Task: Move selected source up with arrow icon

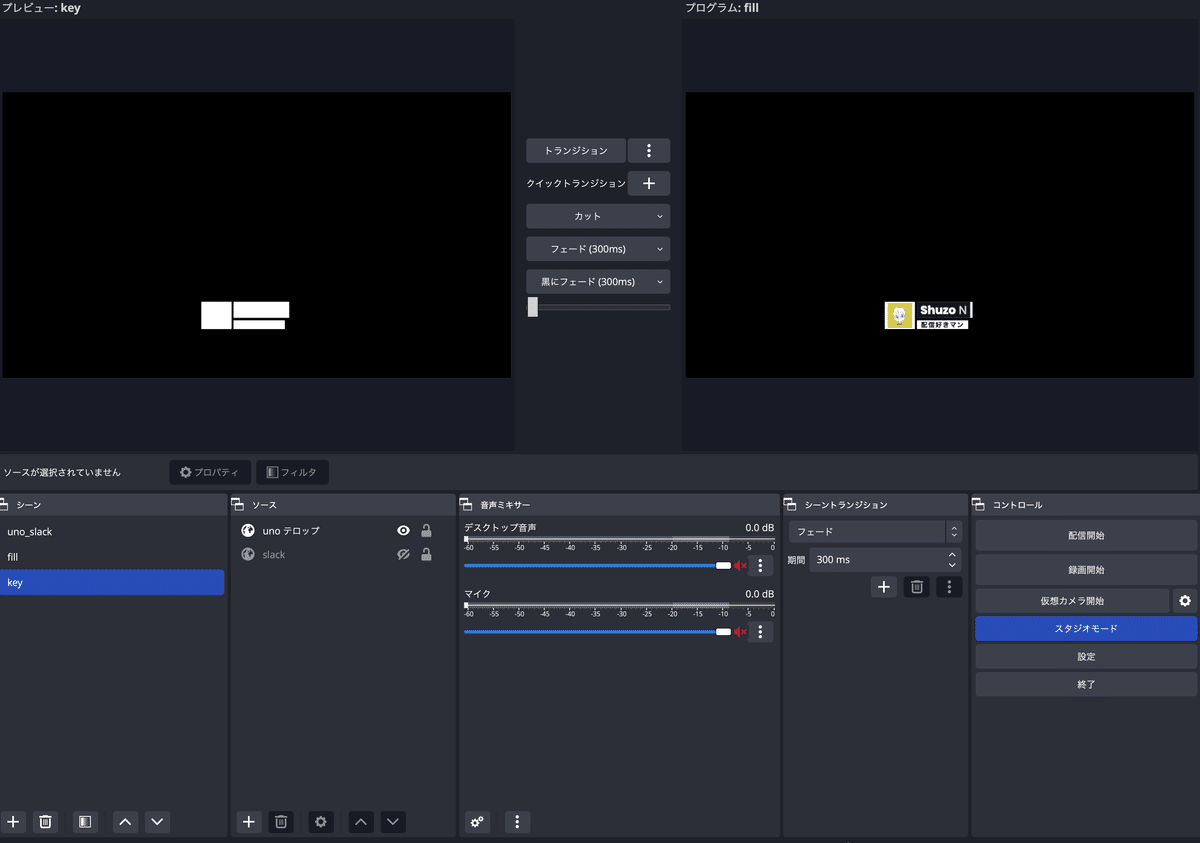Action: [x=360, y=821]
